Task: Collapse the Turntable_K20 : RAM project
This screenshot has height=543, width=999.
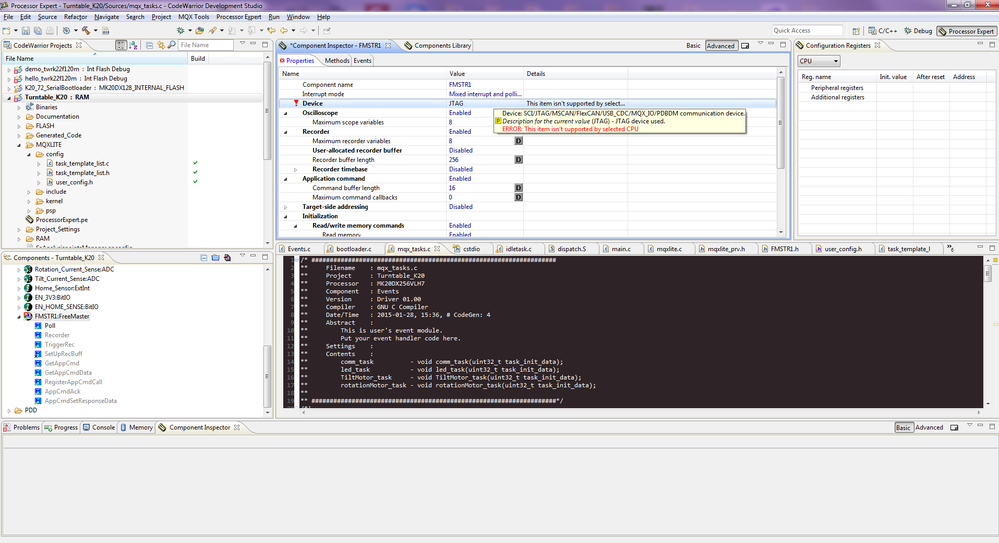Action: pos(9,98)
